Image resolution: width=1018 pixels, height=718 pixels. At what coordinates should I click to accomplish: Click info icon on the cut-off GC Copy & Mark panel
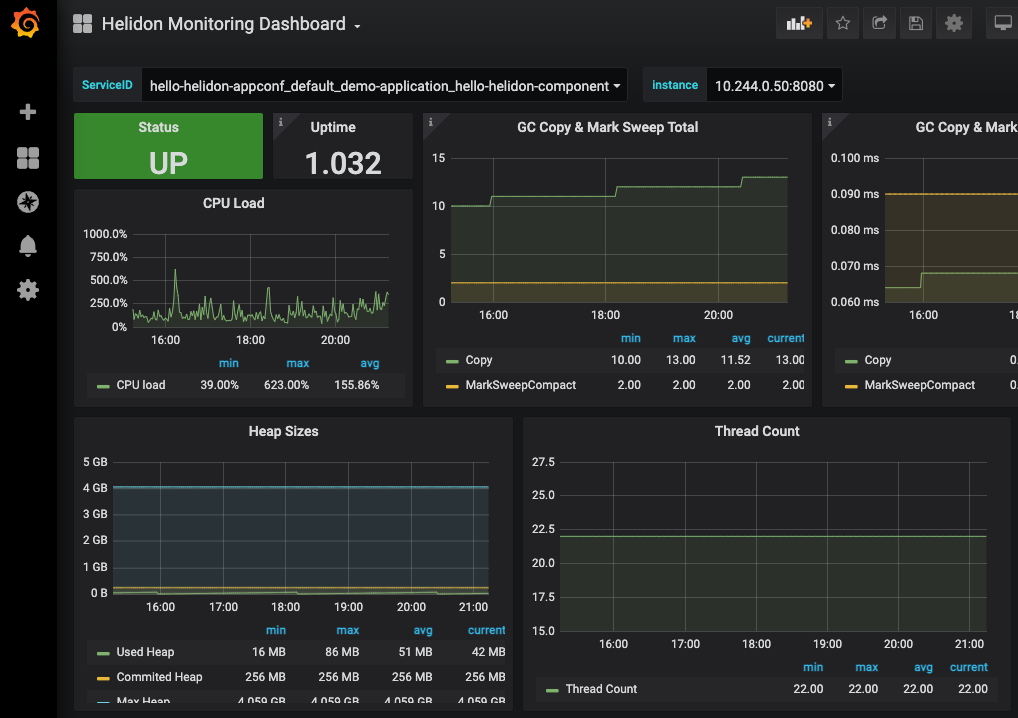click(x=829, y=121)
